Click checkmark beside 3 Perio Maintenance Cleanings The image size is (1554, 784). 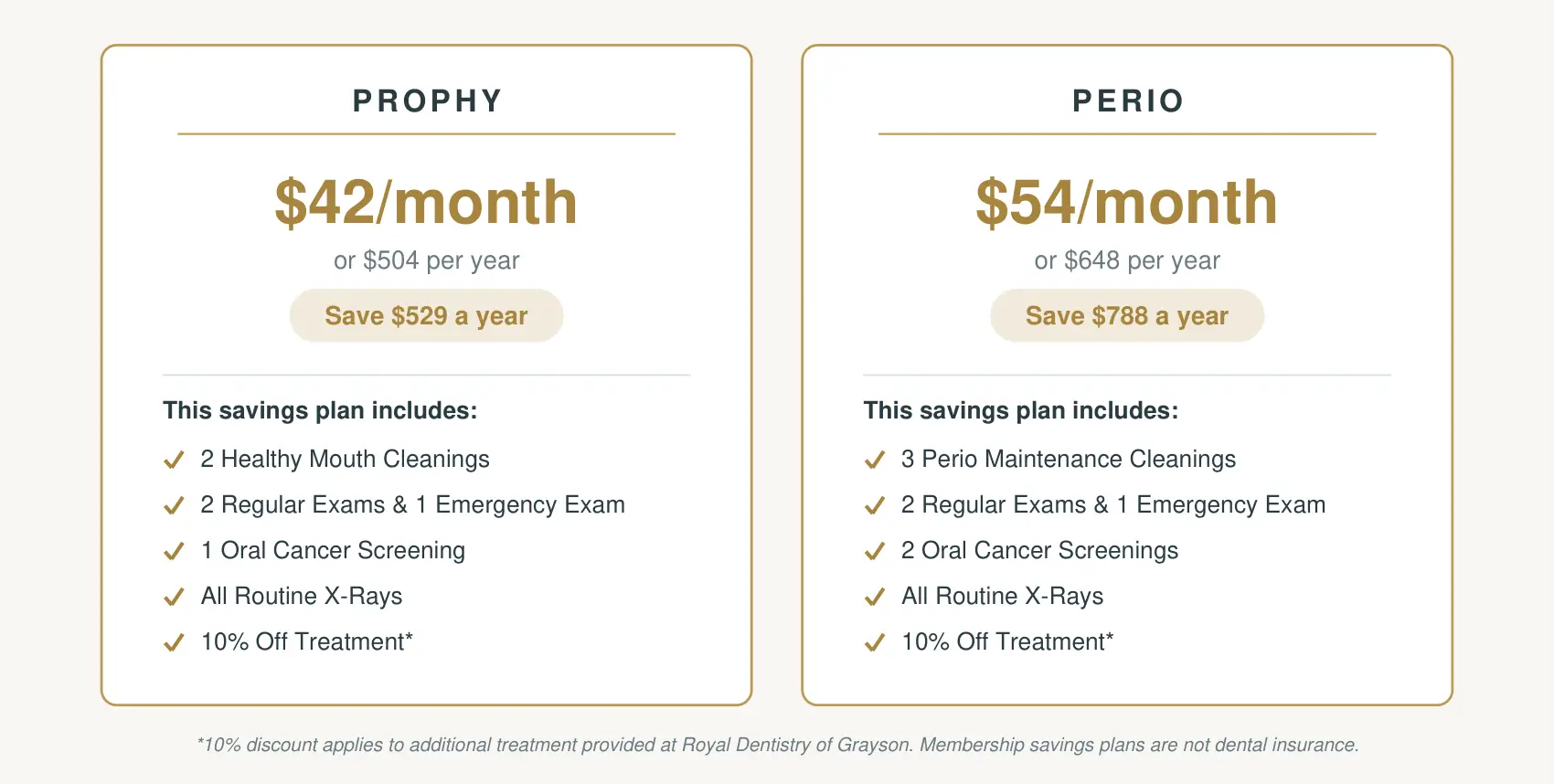pyautogui.click(x=875, y=460)
